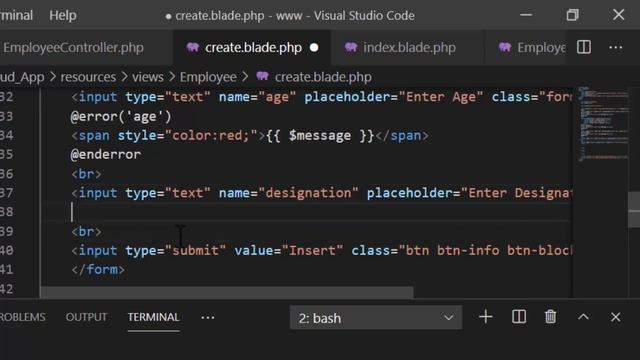Expand chevron after 'views' breadcrumb
640x360 pixels.
(x=172, y=77)
